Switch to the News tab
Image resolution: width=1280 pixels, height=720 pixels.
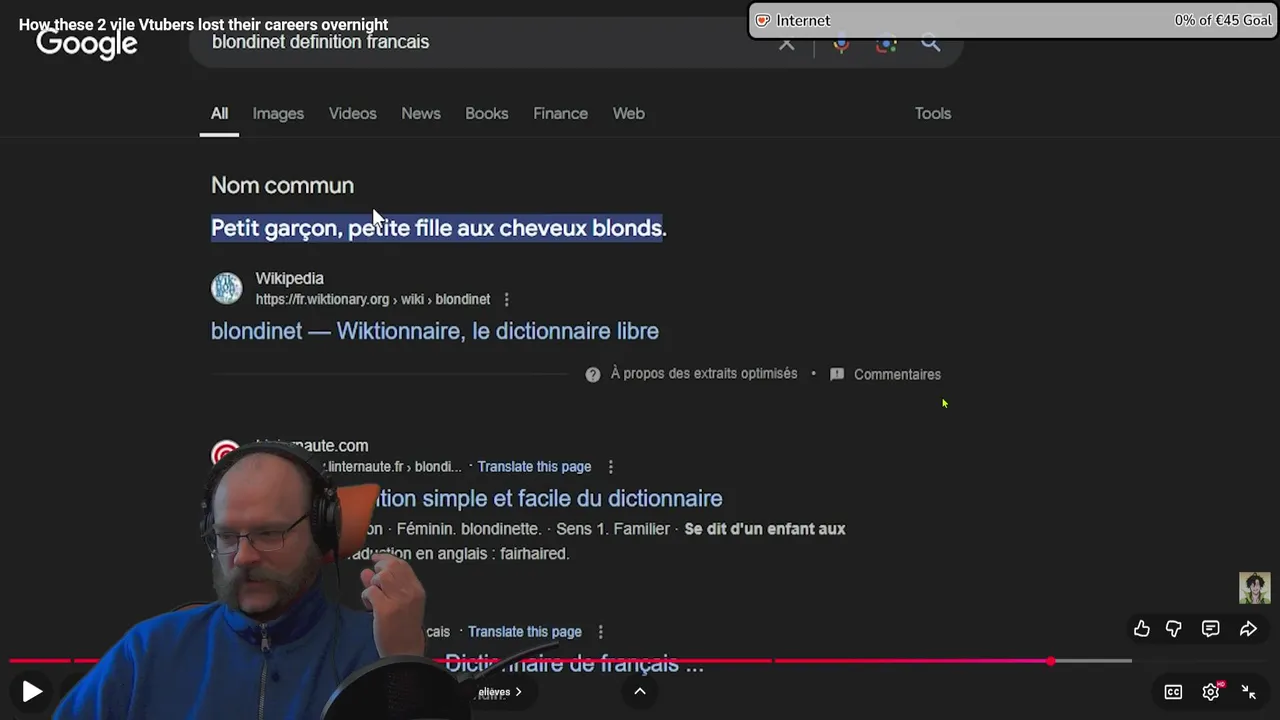click(421, 114)
